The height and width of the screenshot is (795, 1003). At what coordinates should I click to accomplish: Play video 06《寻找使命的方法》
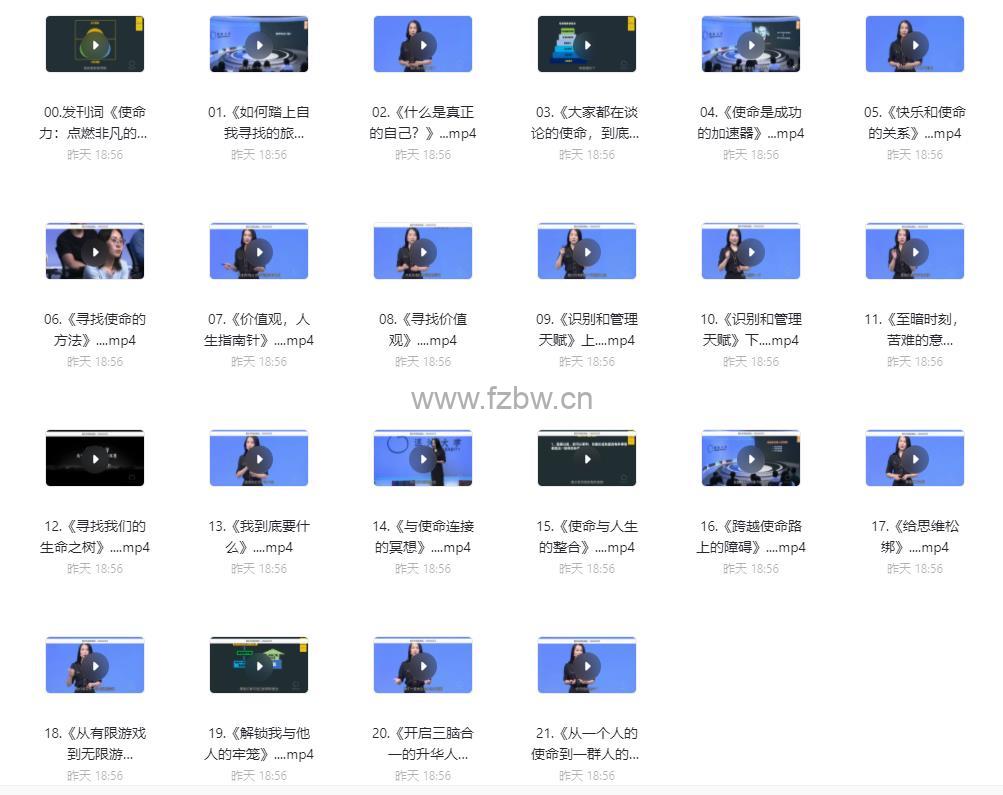[95, 251]
